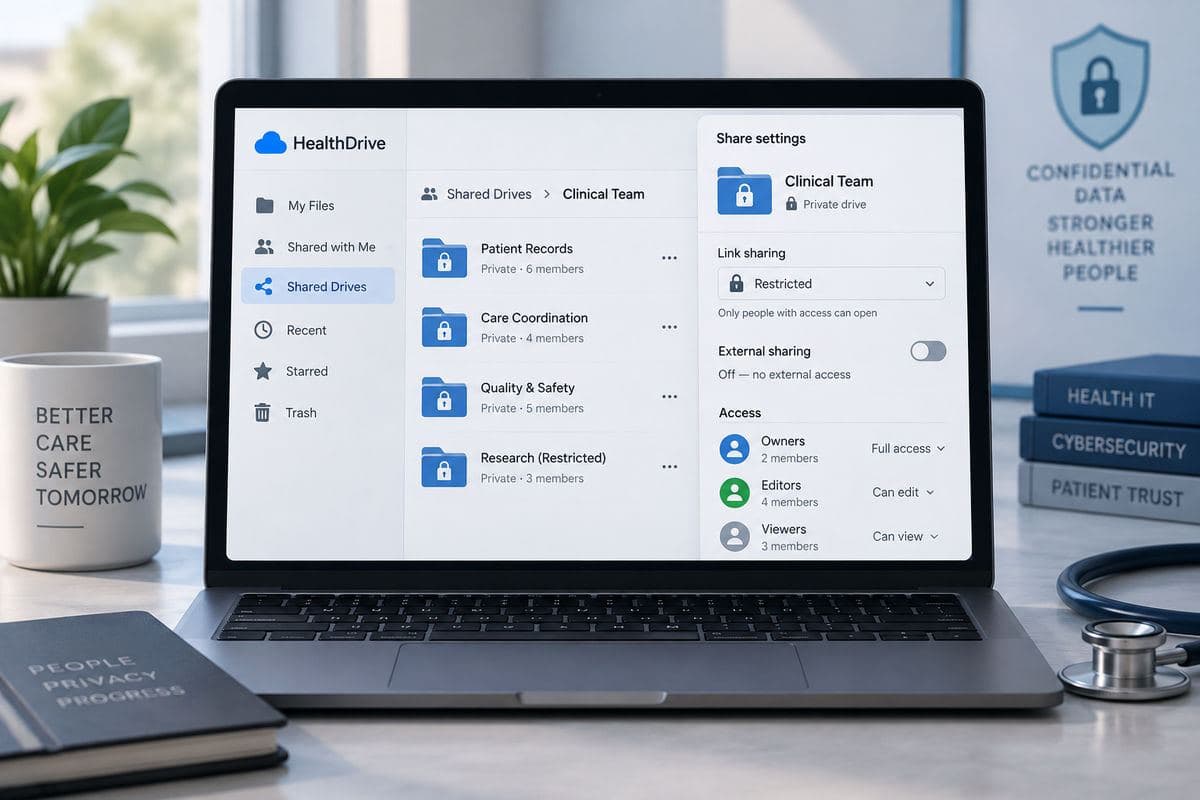The height and width of the screenshot is (800, 1200).
Task: Click the small lock icon beside Private drive
Action: (792, 204)
